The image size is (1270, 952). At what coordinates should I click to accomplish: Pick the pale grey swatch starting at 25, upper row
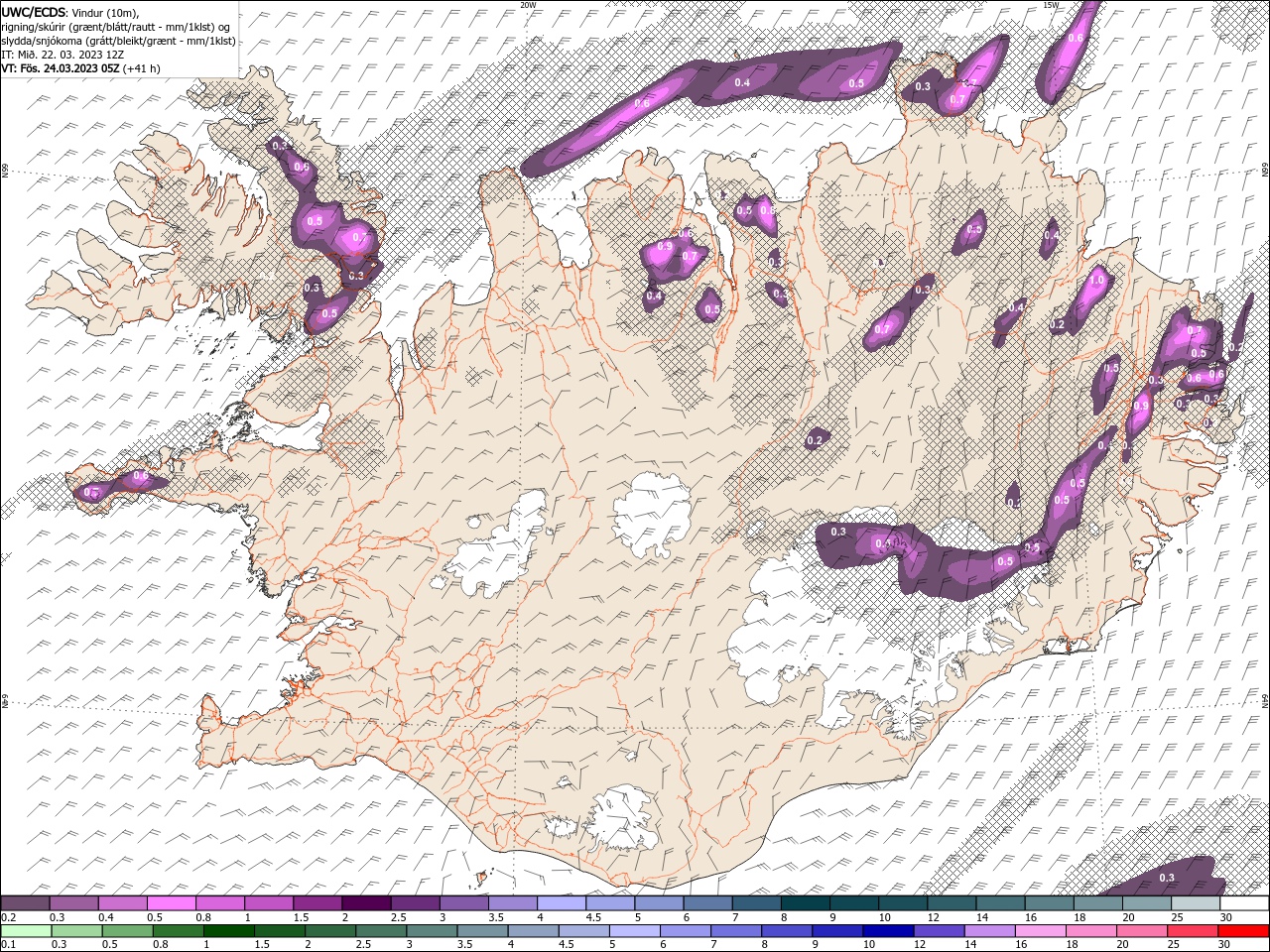[x=1195, y=903]
